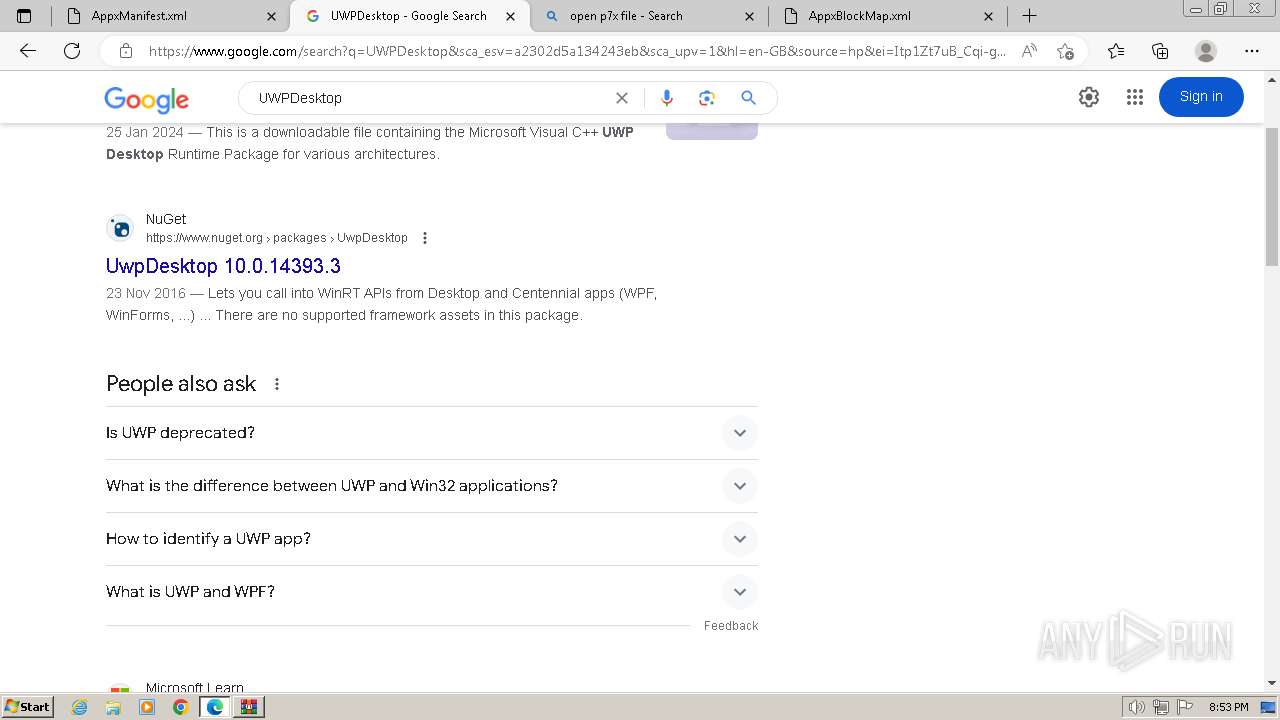The height and width of the screenshot is (720, 1280).
Task: Go to Google home via logo
Action: (x=146, y=99)
